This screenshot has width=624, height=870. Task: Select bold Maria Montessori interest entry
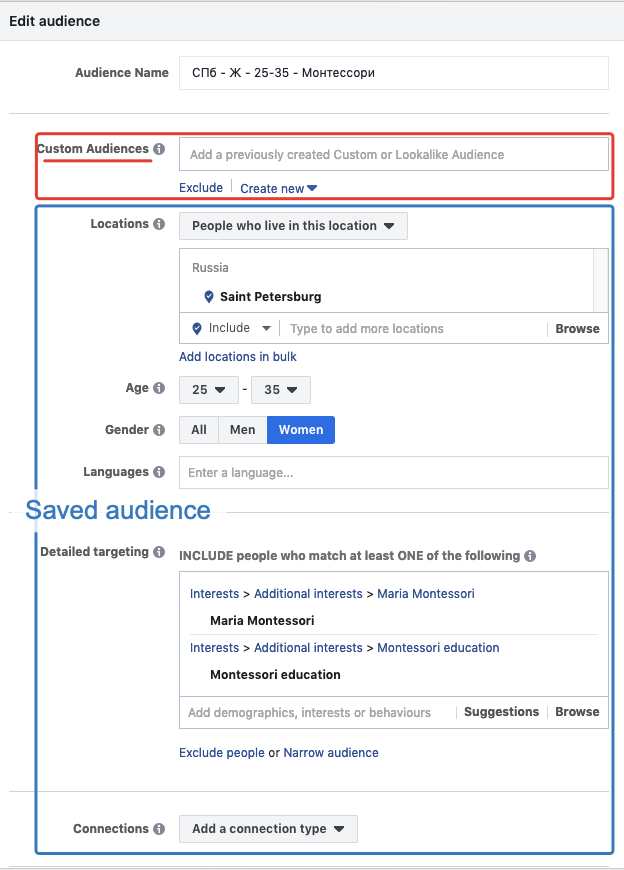(262, 620)
